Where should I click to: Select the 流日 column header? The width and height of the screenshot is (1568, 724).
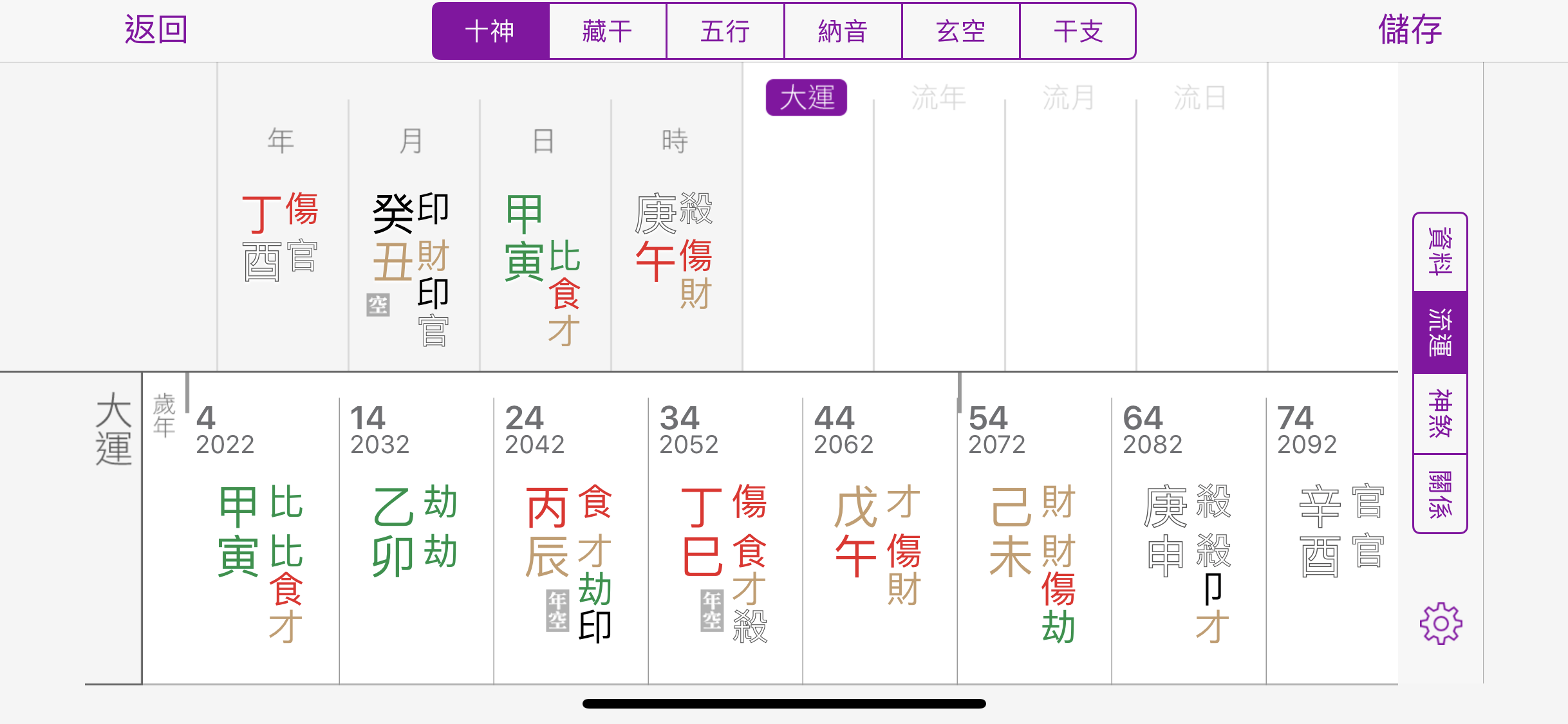pyautogui.click(x=1200, y=98)
